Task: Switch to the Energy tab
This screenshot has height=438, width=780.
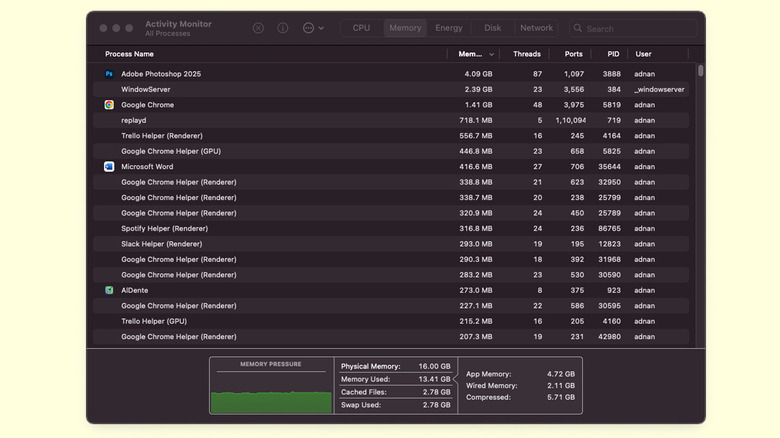Action: click(x=449, y=28)
